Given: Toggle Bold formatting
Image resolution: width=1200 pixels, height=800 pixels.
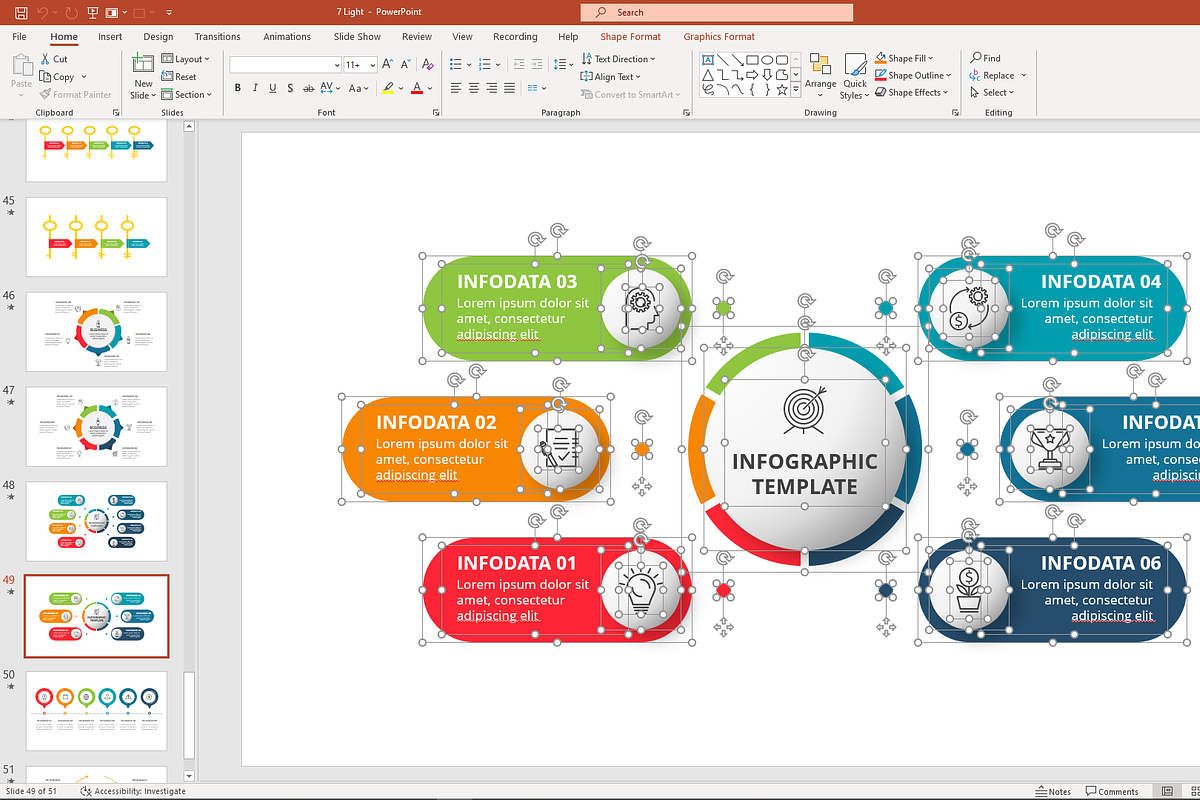Looking at the screenshot, I should pos(238,88).
